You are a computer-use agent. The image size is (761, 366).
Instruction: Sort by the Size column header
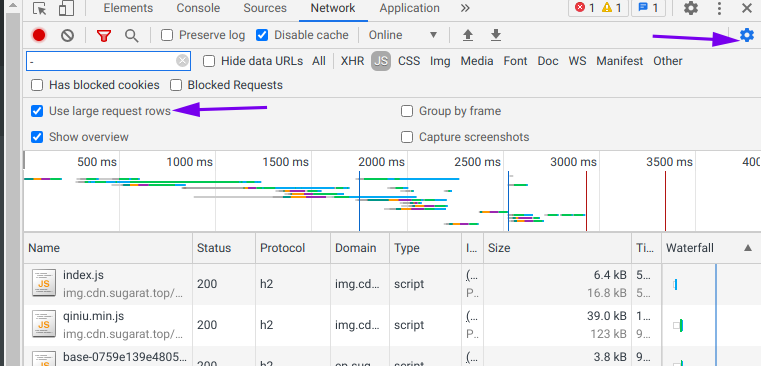(557, 248)
